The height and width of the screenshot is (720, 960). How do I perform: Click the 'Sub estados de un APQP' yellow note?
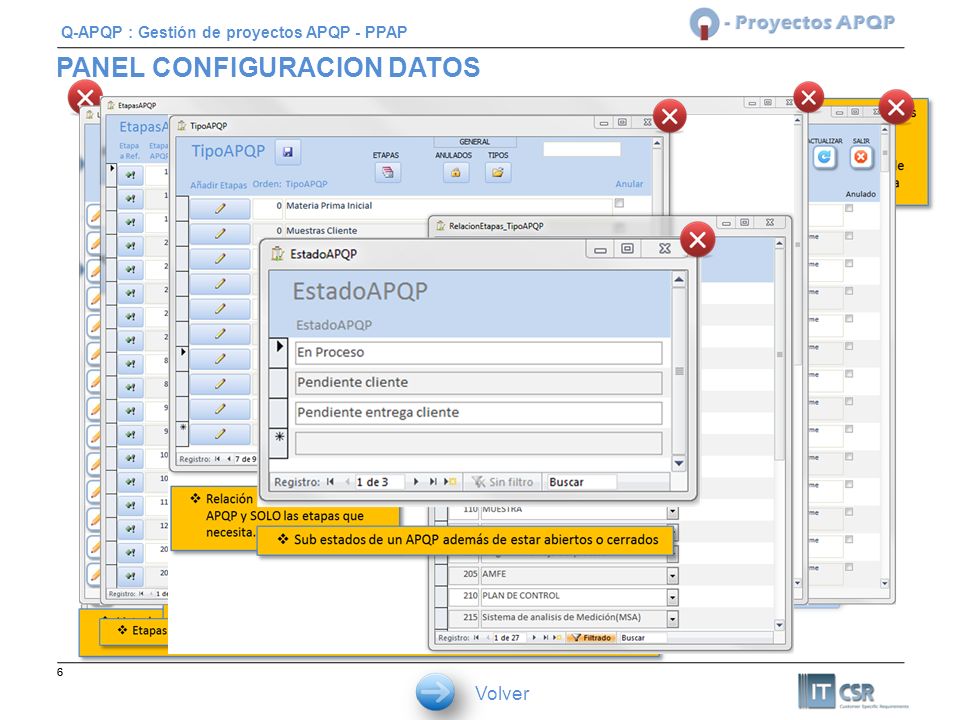click(x=465, y=540)
